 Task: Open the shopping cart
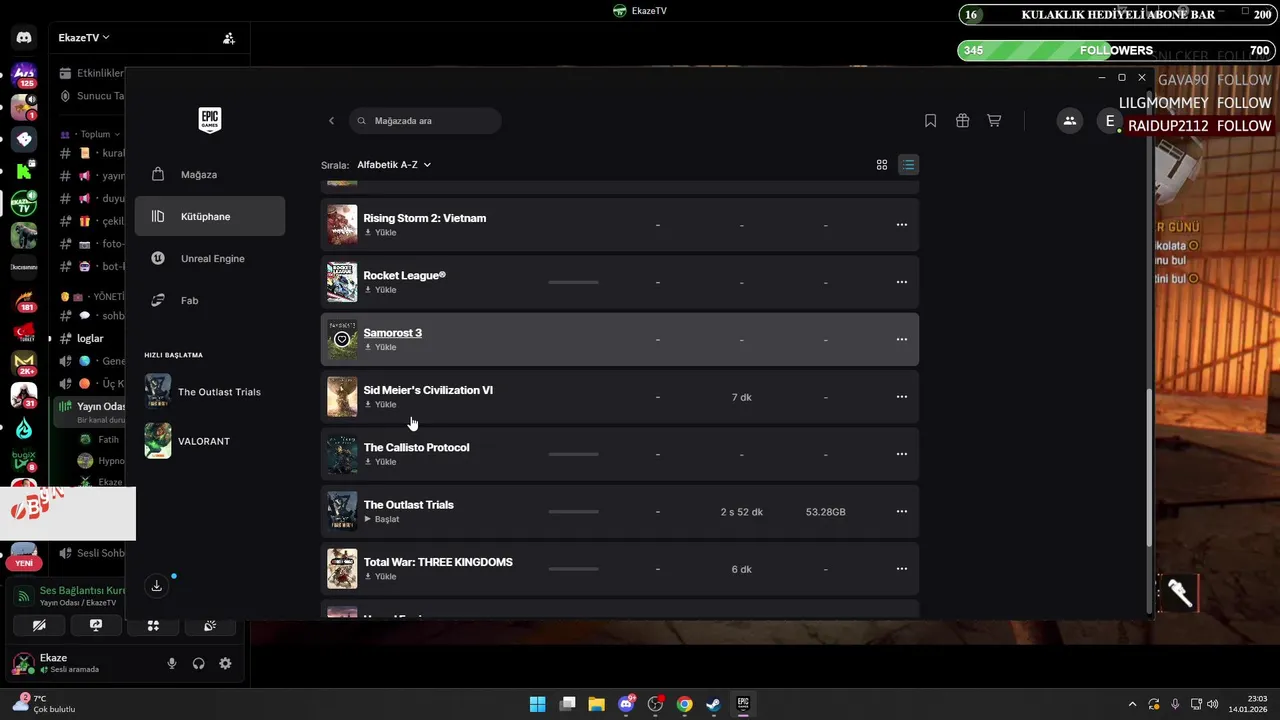tap(994, 121)
